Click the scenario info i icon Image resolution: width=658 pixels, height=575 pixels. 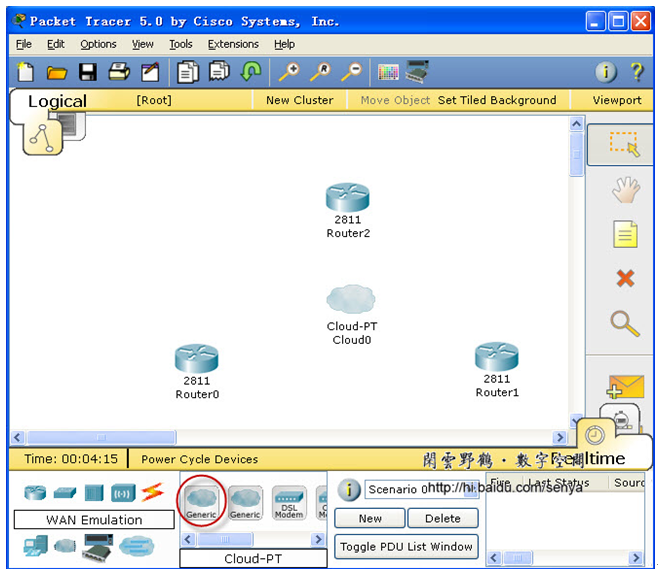pos(349,489)
